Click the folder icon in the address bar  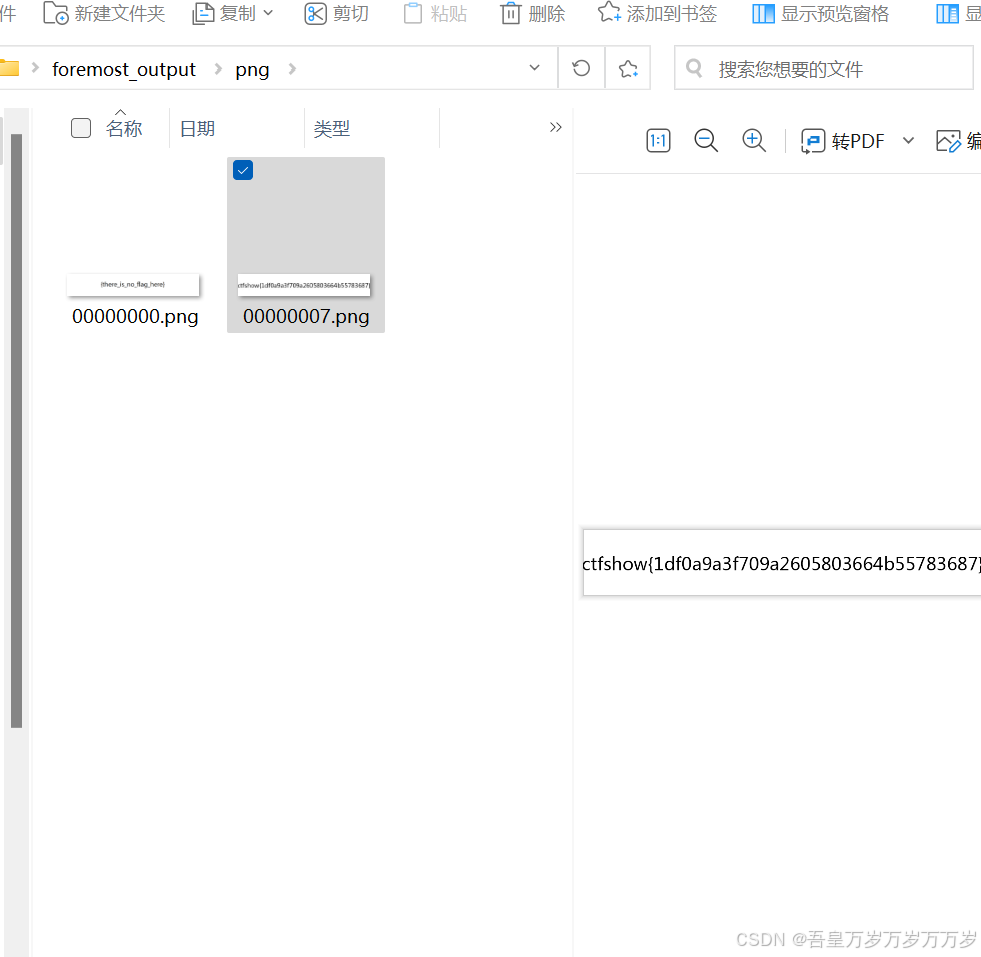[x=9, y=67]
